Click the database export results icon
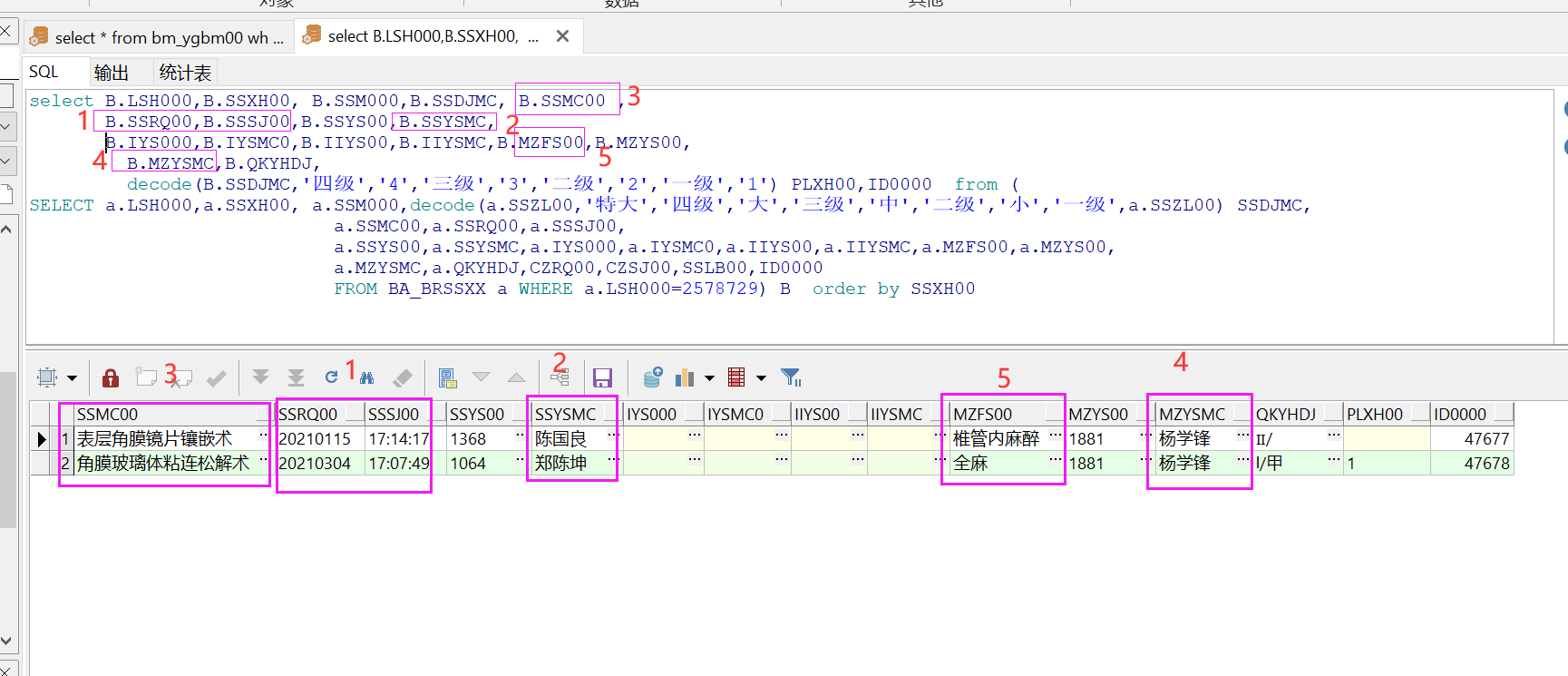Viewport: 1568px width, 676px height. (652, 377)
